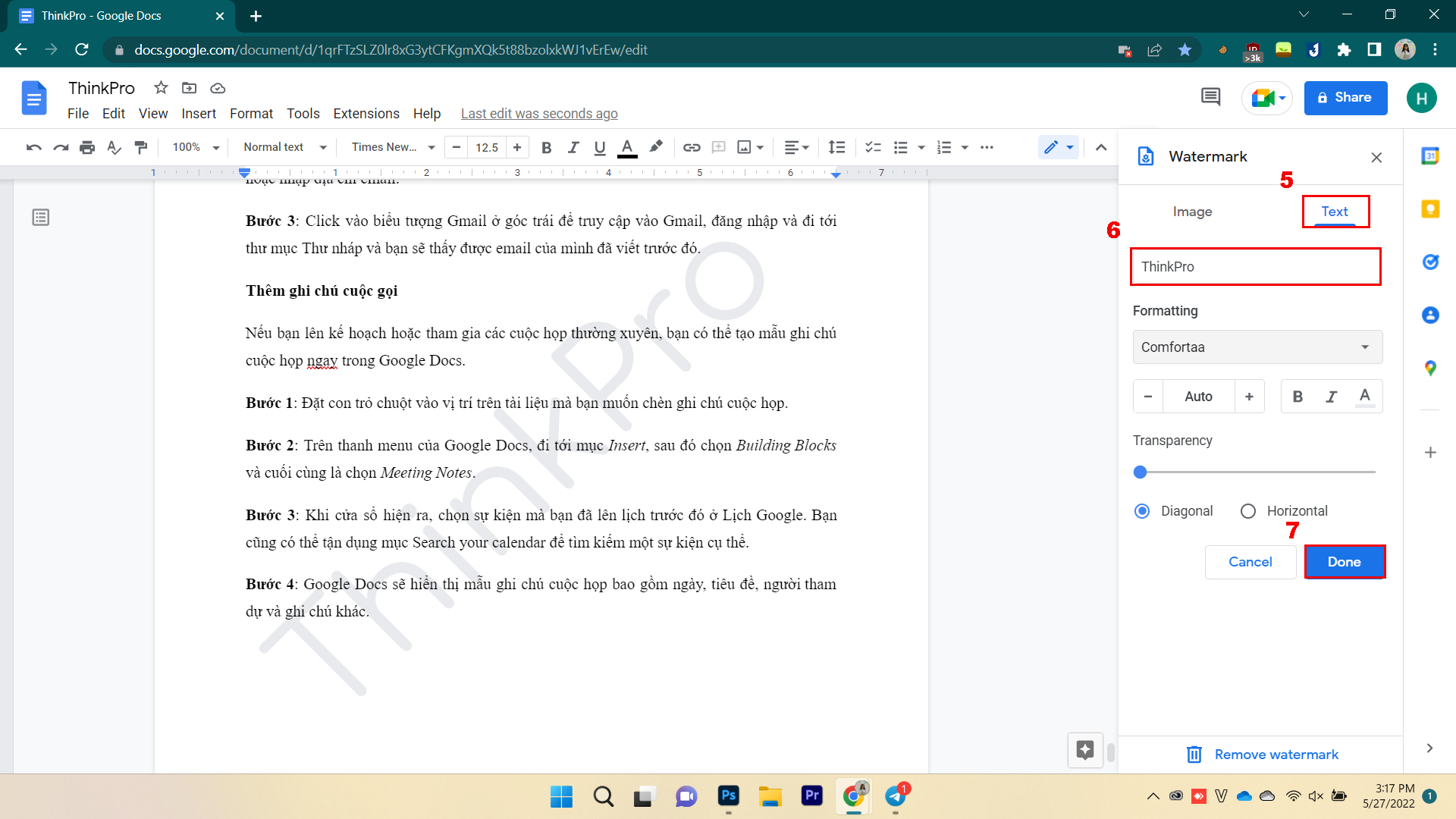Switch to the Text watermark tab
Image resolution: width=1456 pixels, height=819 pixels.
pos(1335,212)
